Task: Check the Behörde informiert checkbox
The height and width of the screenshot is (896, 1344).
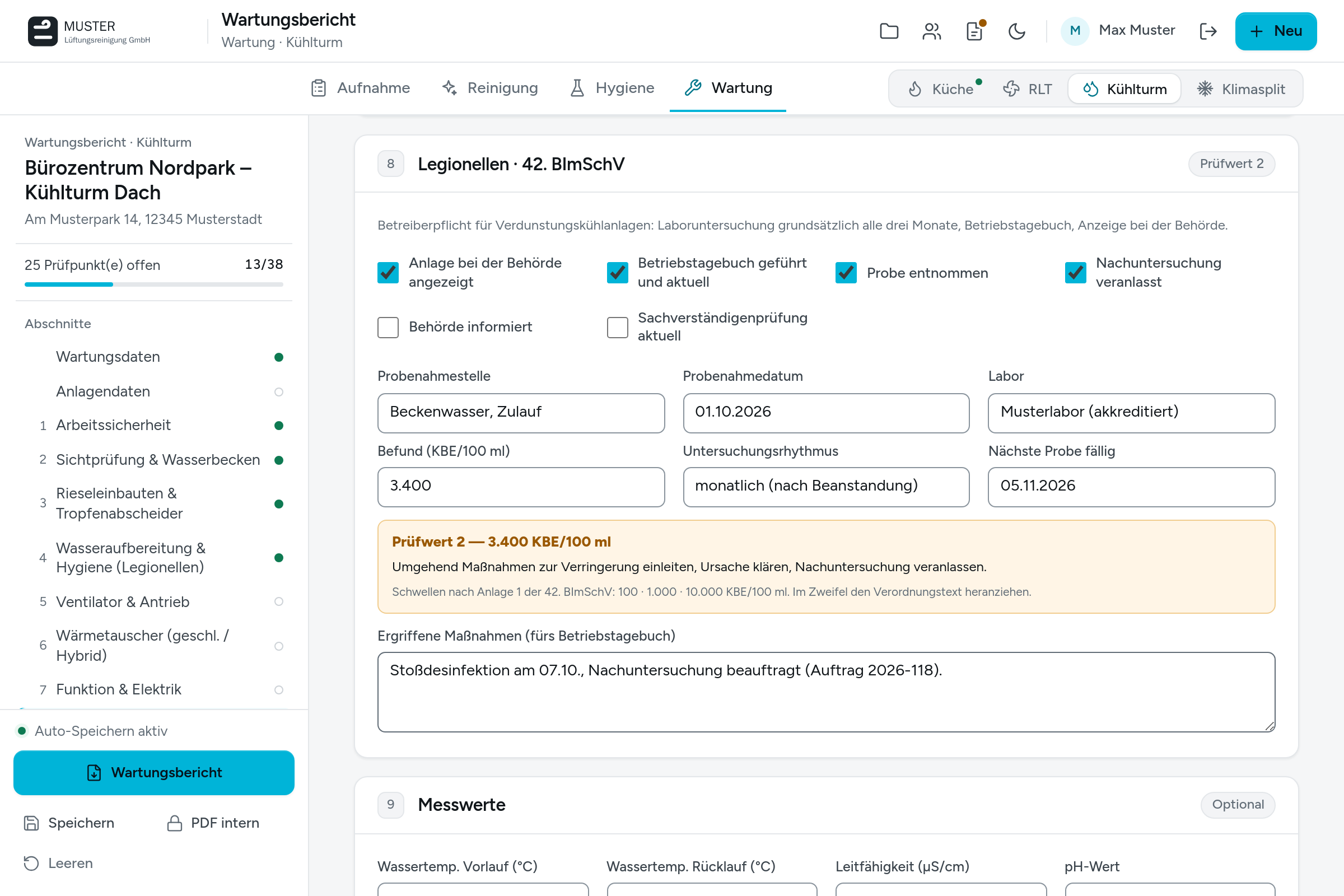Action: click(388, 328)
